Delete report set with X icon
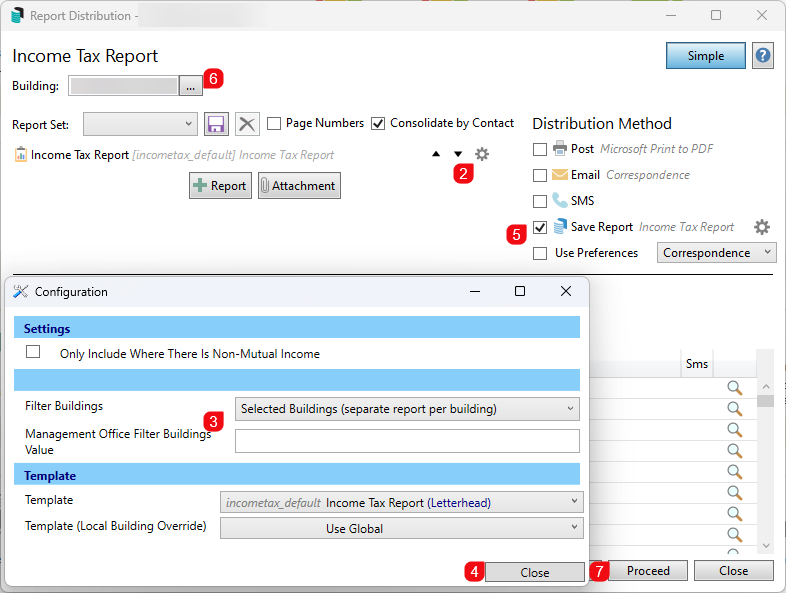Screen dimensions: 786x593 pos(247,124)
